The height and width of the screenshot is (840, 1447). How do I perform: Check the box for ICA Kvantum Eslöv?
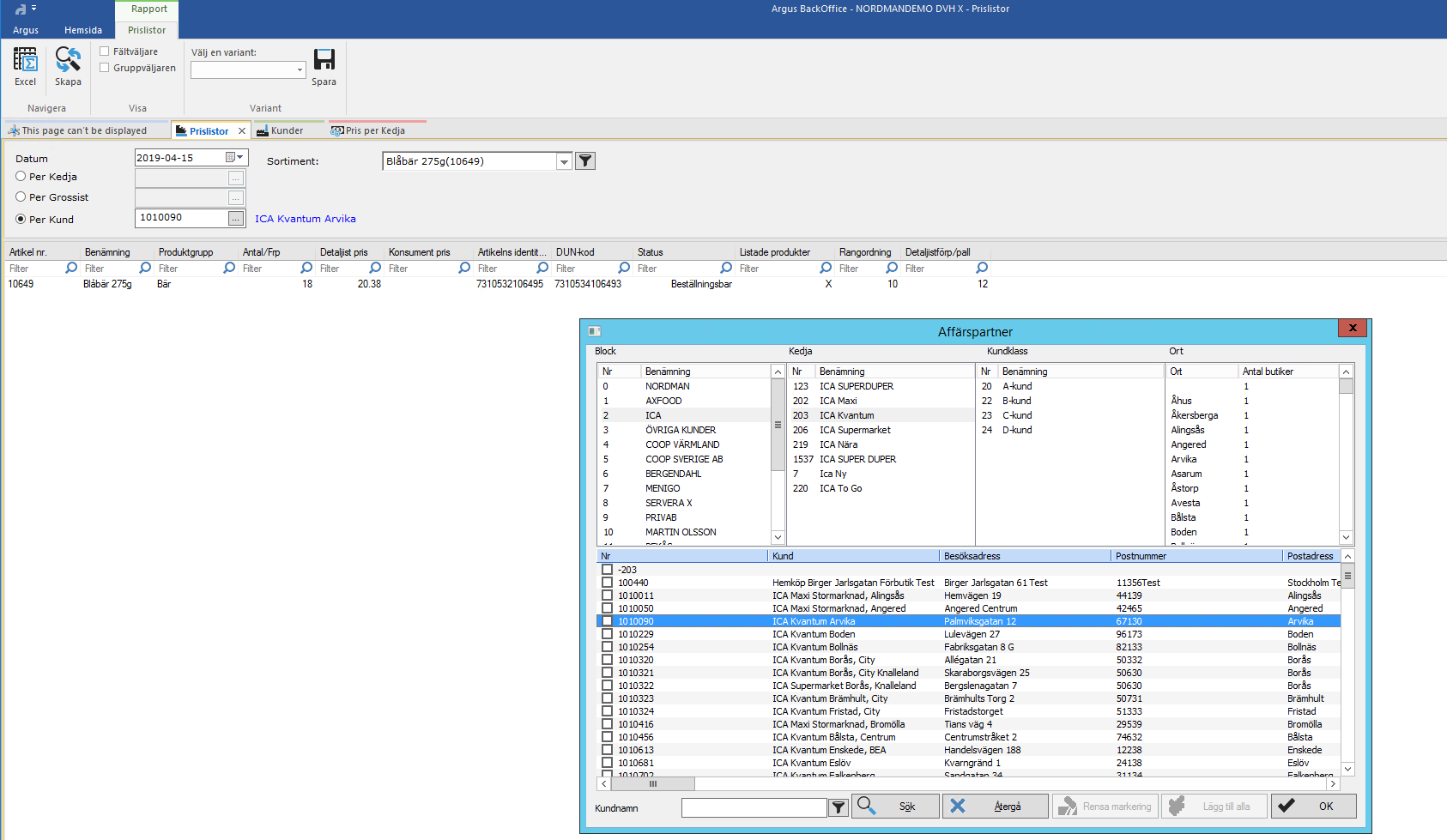608,763
